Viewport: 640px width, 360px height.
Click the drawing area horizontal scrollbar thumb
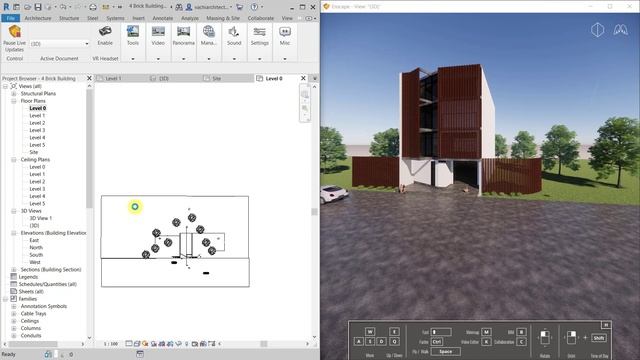coord(264,344)
